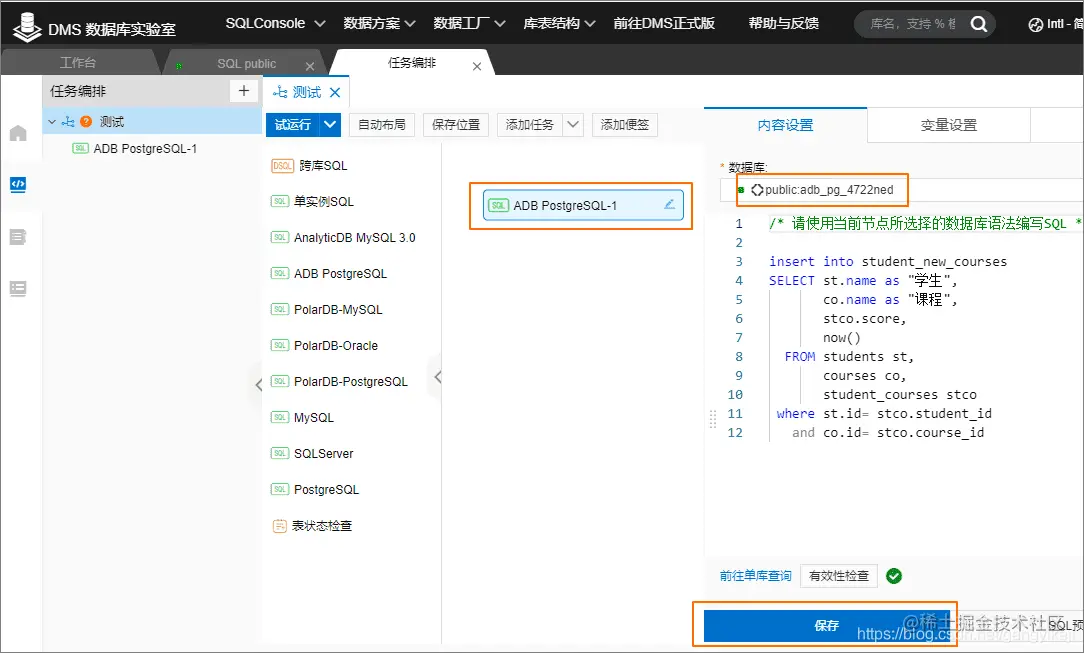Screen dimensions: 1084x653
Task: Switch to SQL public tab
Action: tap(246, 64)
